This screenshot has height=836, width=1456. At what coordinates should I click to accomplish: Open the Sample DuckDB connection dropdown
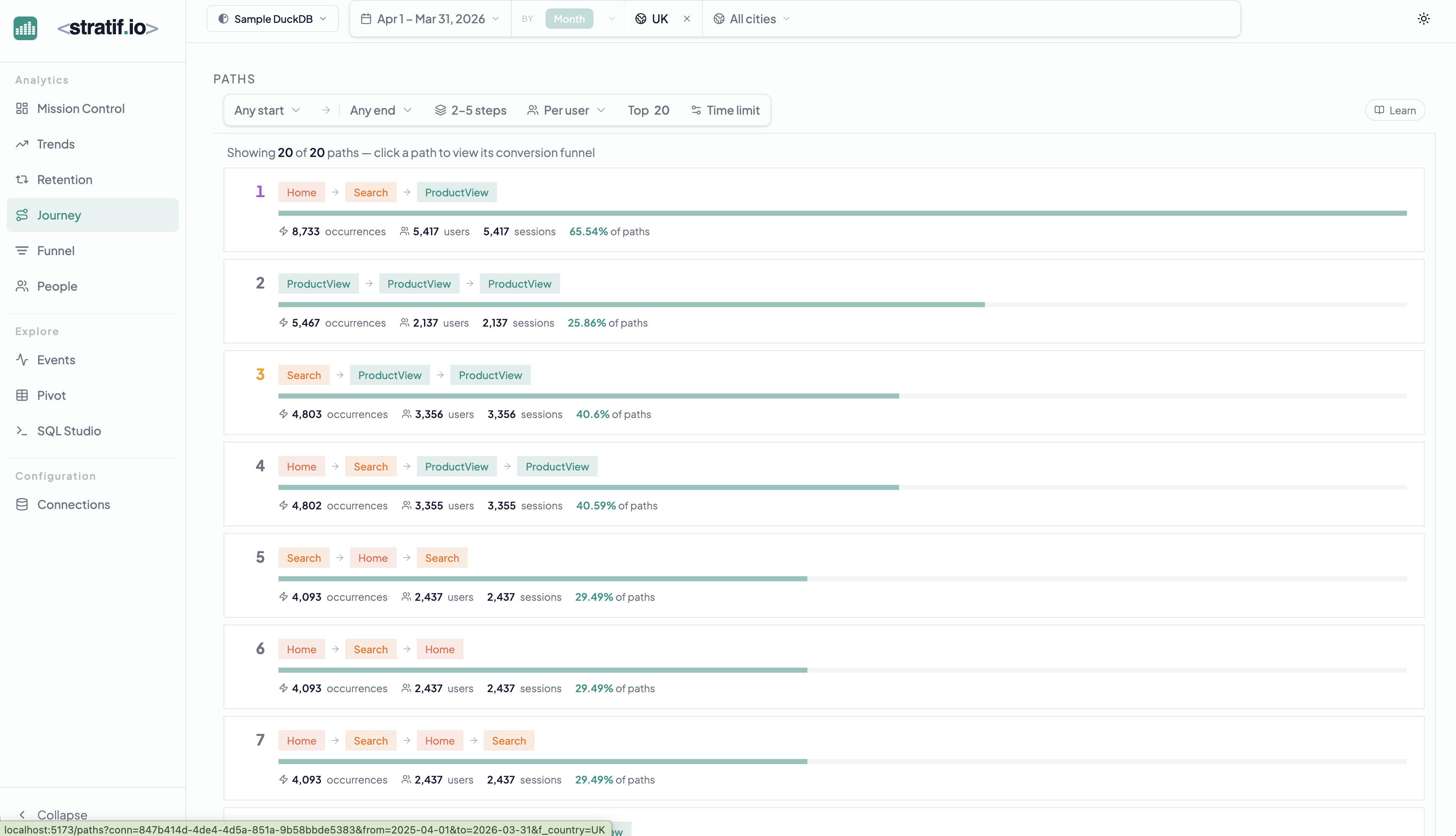(272, 19)
